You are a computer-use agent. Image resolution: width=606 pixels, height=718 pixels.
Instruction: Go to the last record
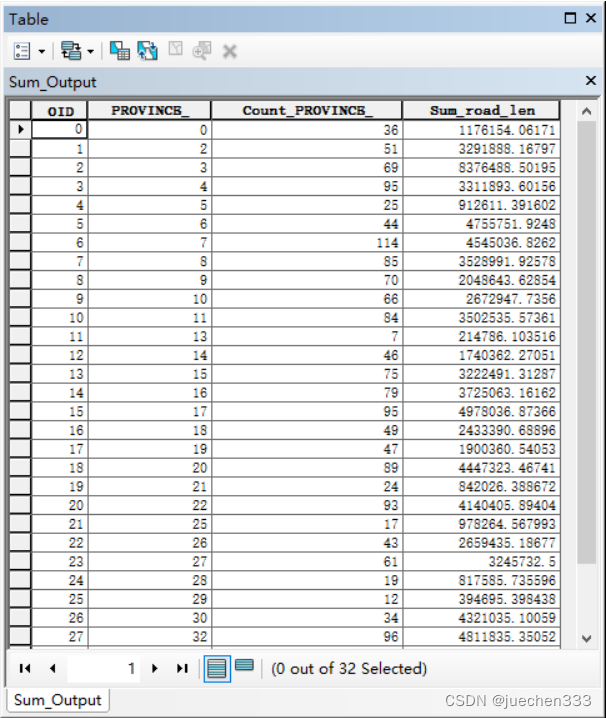(182, 669)
